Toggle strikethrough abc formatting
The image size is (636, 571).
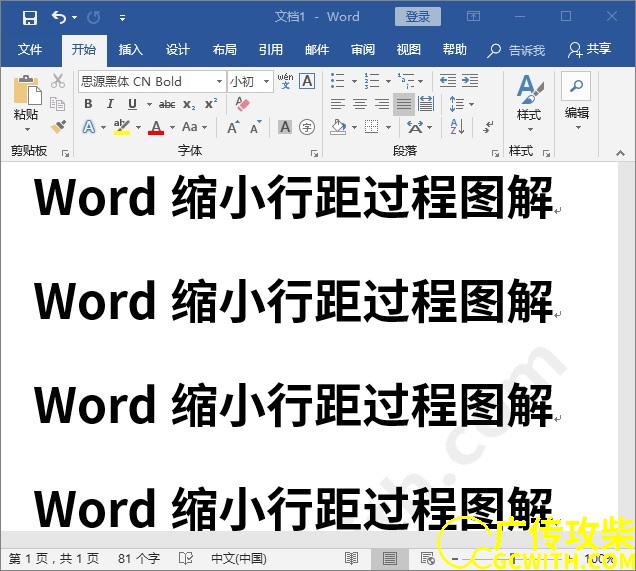coord(167,104)
